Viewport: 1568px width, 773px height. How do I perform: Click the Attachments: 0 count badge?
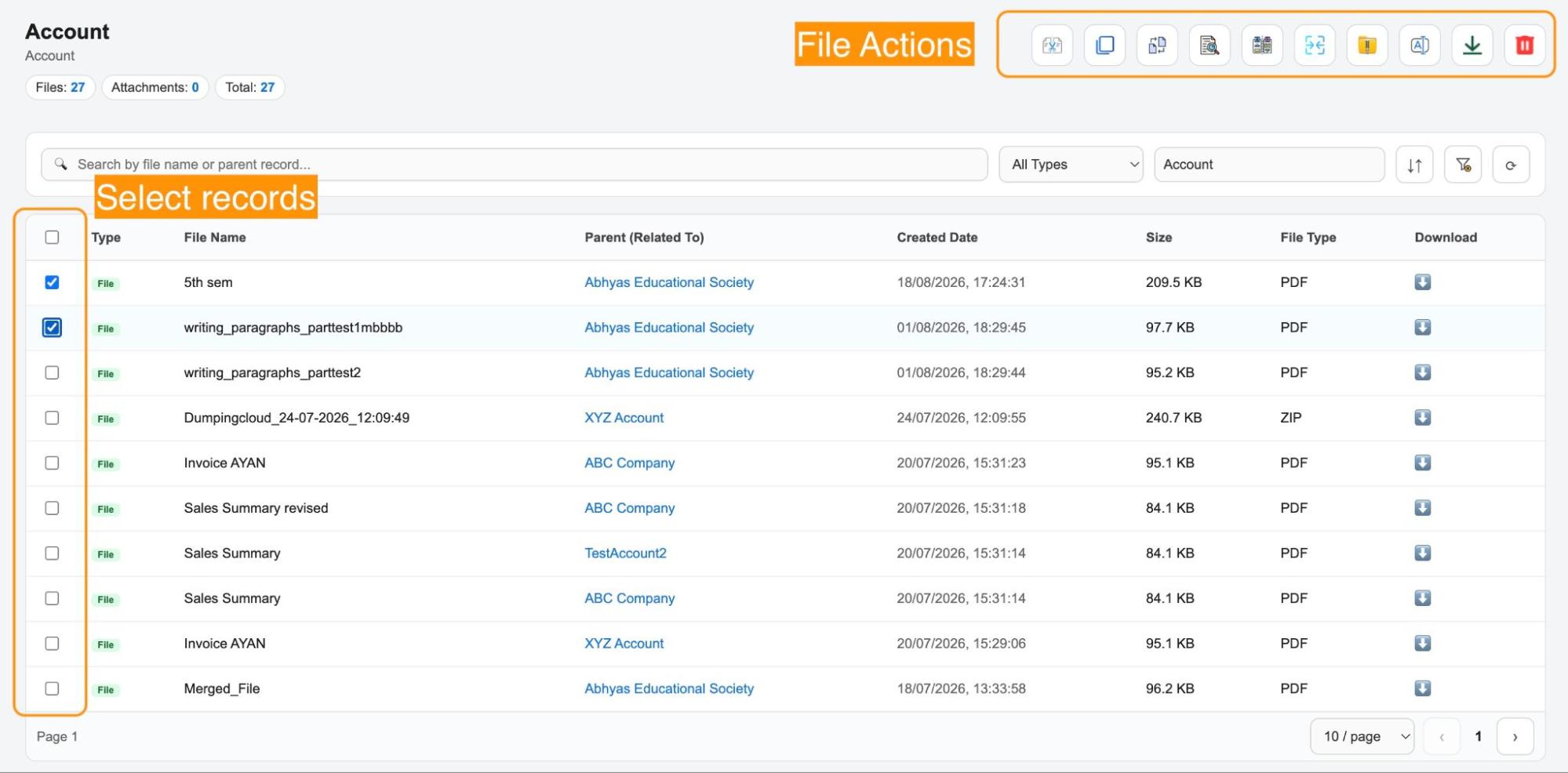pos(155,87)
